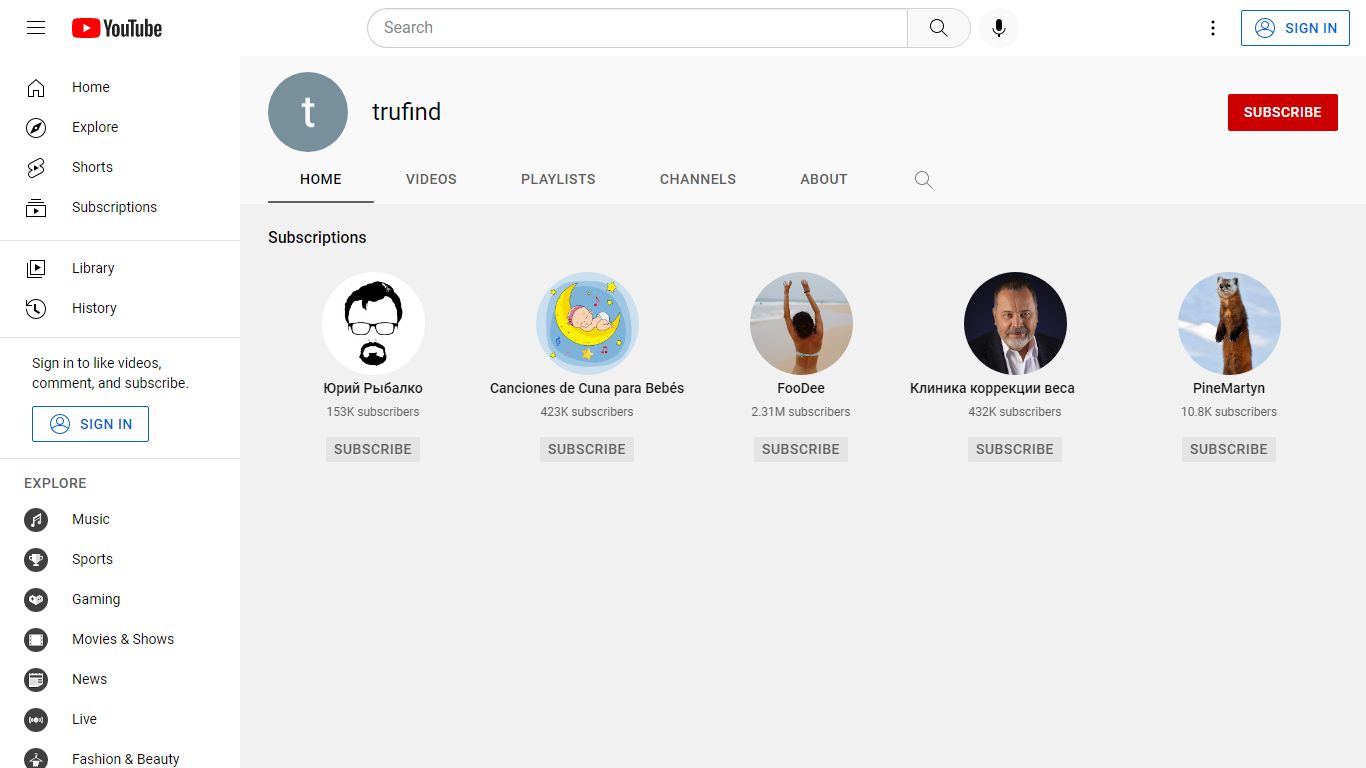Open Клиника коррекции веса avatar
This screenshot has width=1366, height=768.
(x=1015, y=324)
